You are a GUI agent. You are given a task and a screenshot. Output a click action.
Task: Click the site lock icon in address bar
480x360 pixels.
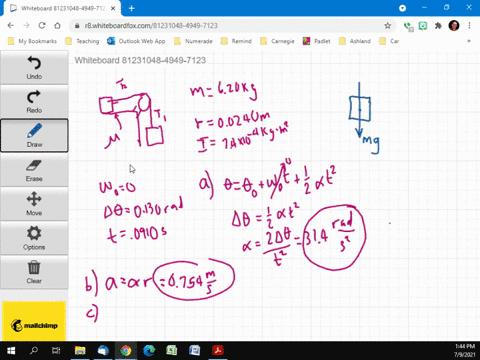[x=77, y=26]
